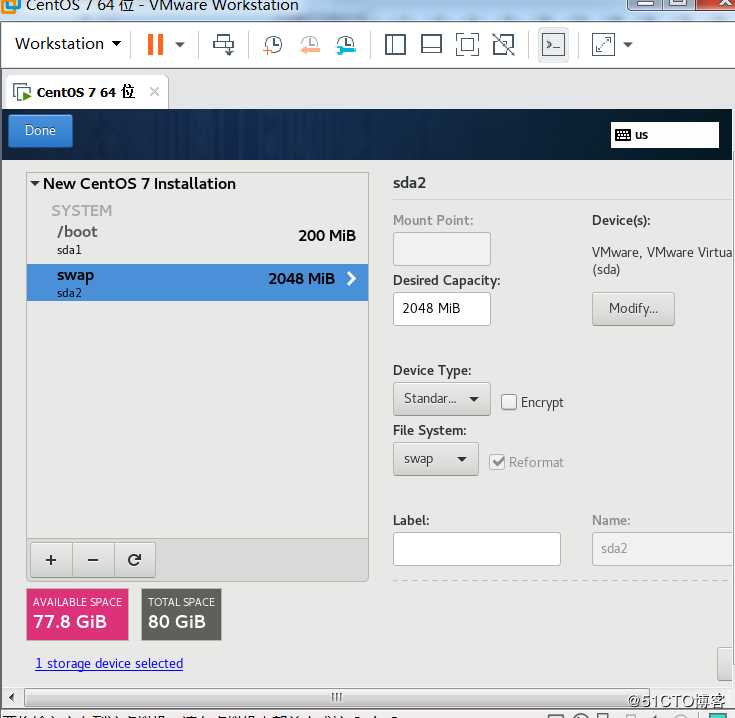Remove the selected mount point
This screenshot has height=718, width=735.
pyautogui.click(x=93, y=560)
